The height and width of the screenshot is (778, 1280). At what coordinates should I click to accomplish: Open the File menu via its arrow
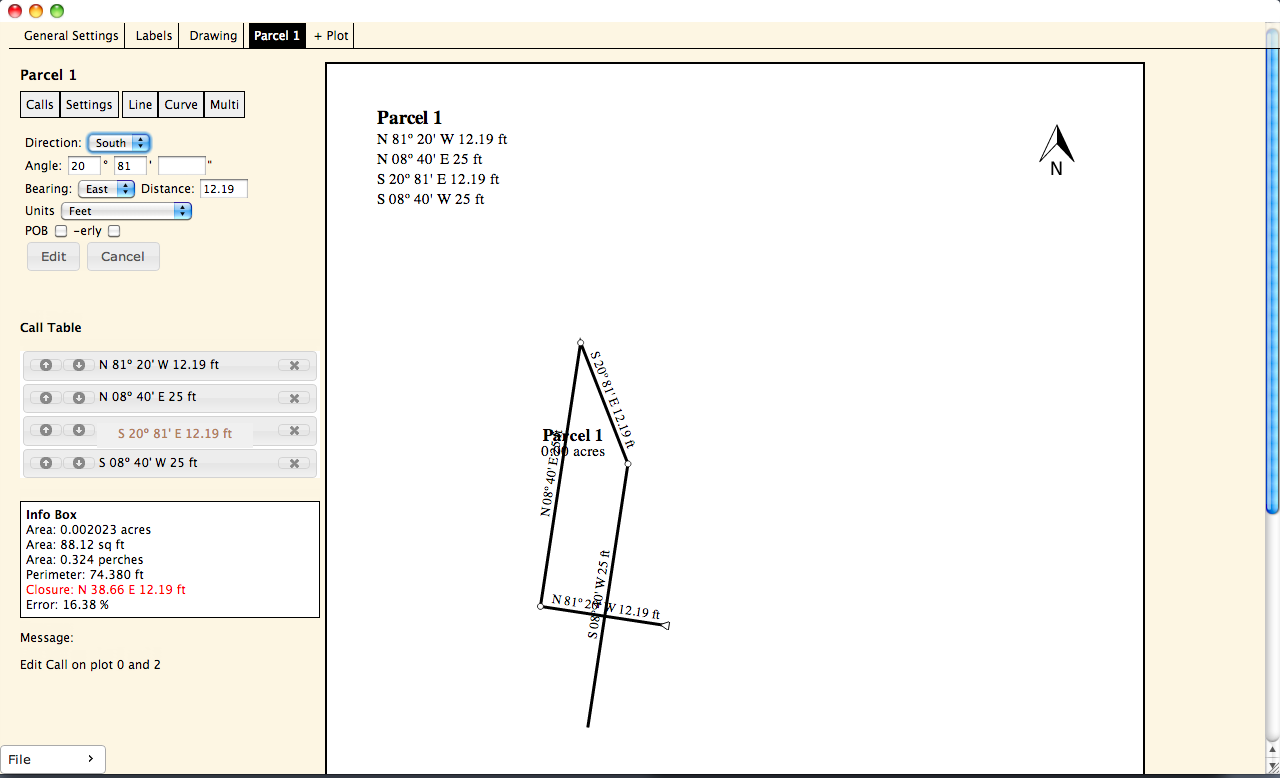pyautogui.click(x=91, y=759)
